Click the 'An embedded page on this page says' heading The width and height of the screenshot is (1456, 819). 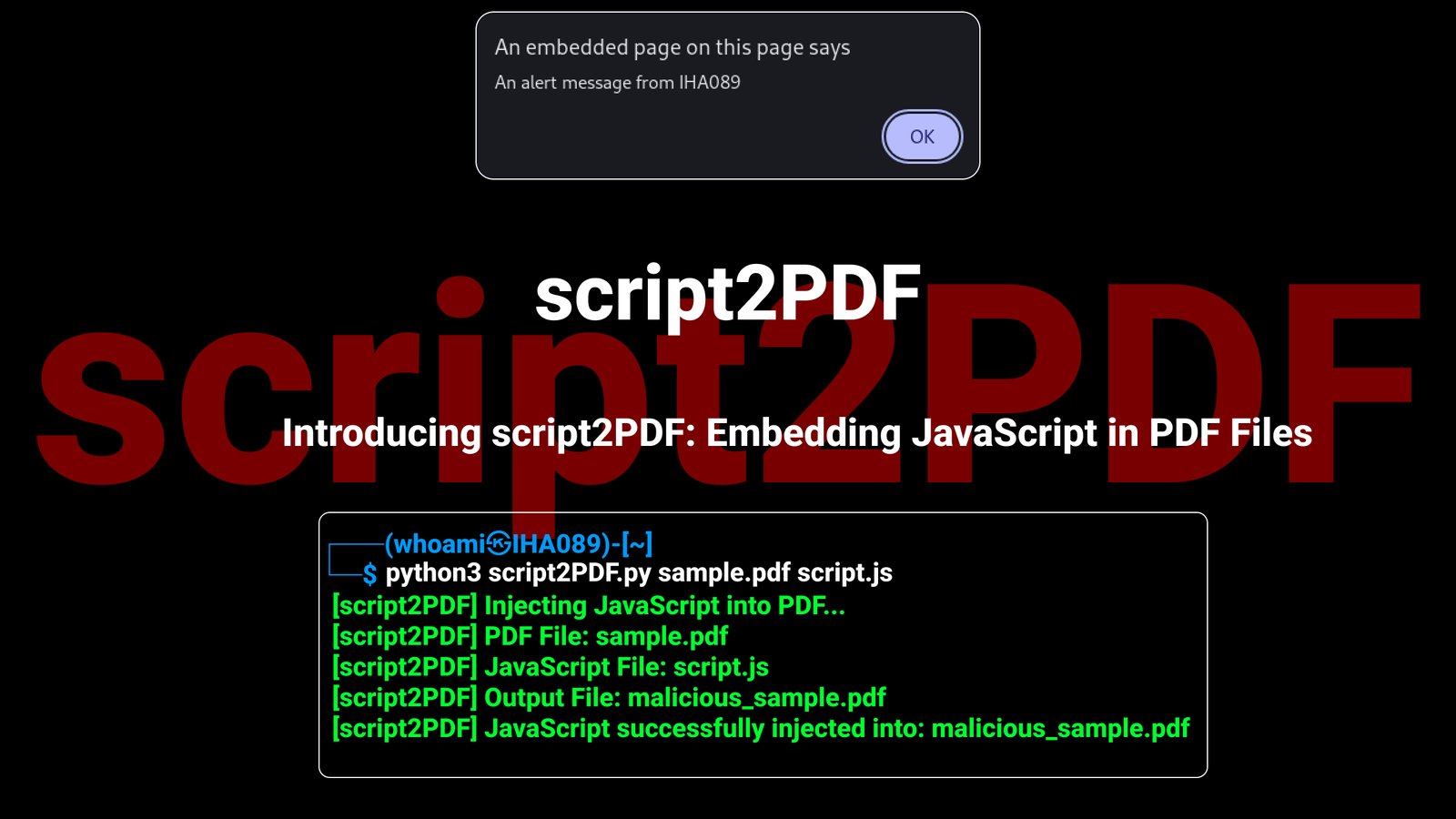click(672, 47)
